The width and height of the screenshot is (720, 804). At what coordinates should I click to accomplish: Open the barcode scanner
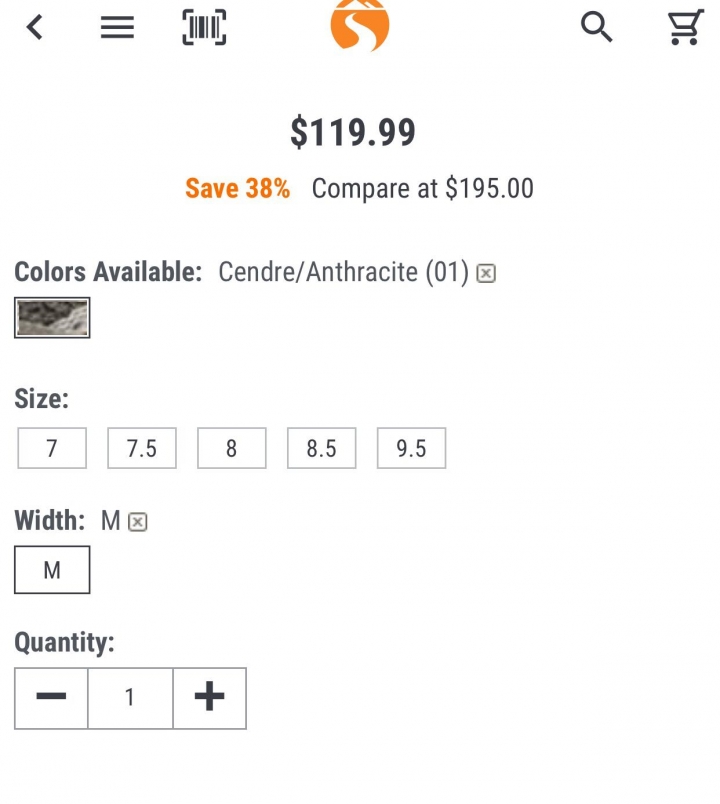click(204, 27)
